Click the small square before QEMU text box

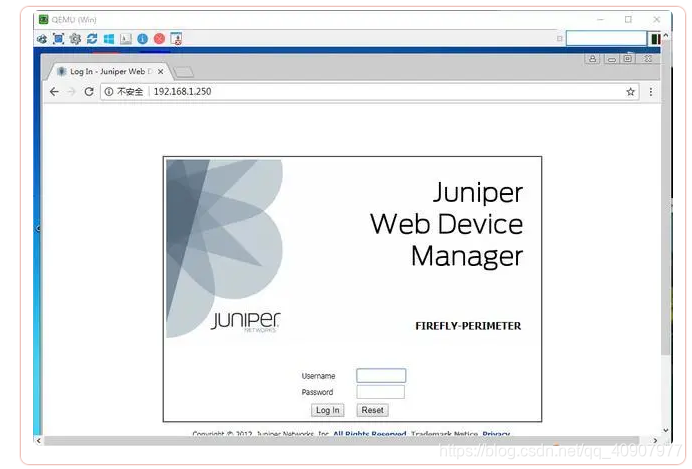[560, 39]
